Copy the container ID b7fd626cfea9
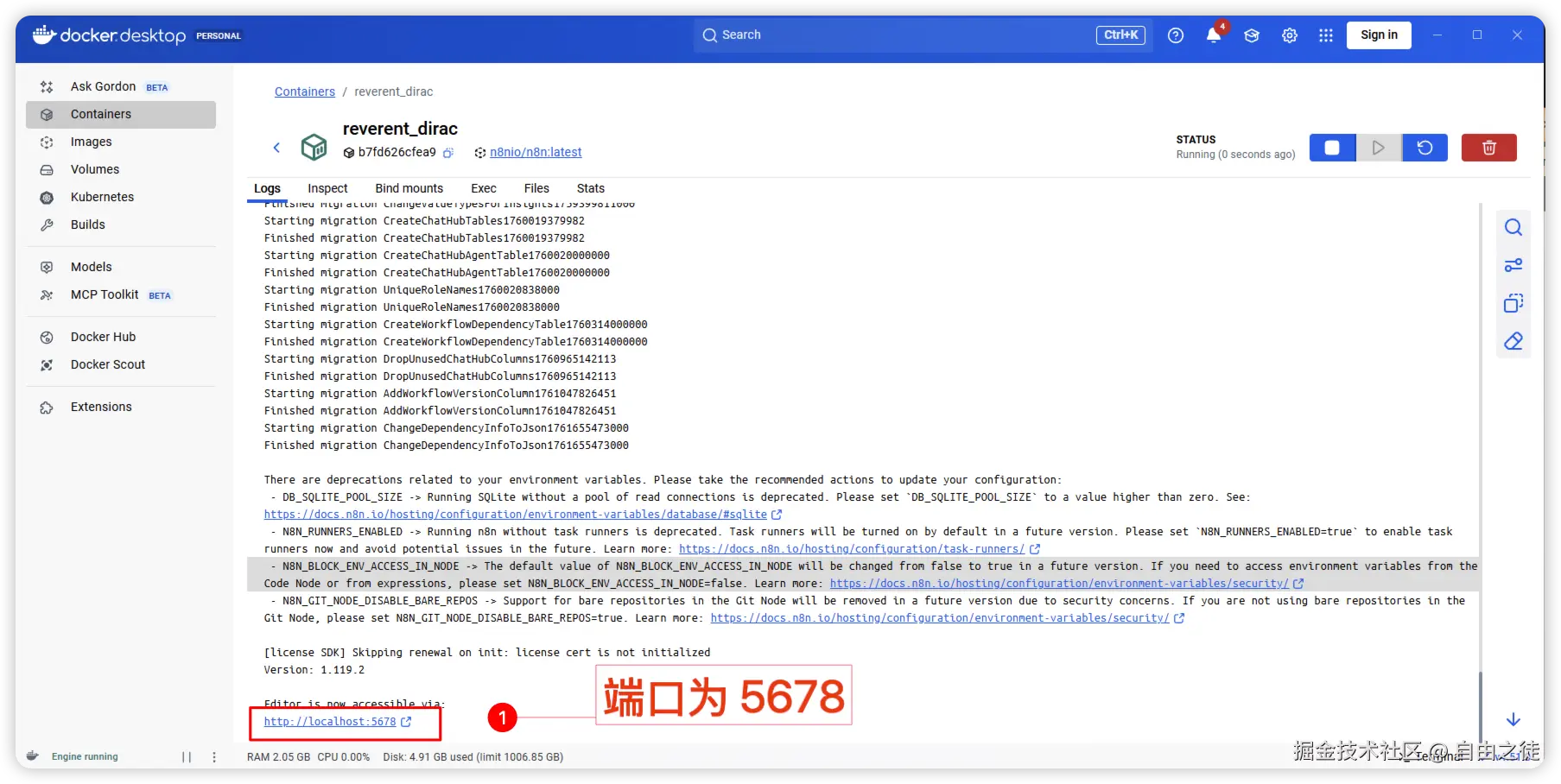The image size is (1561, 784). (x=448, y=153)
